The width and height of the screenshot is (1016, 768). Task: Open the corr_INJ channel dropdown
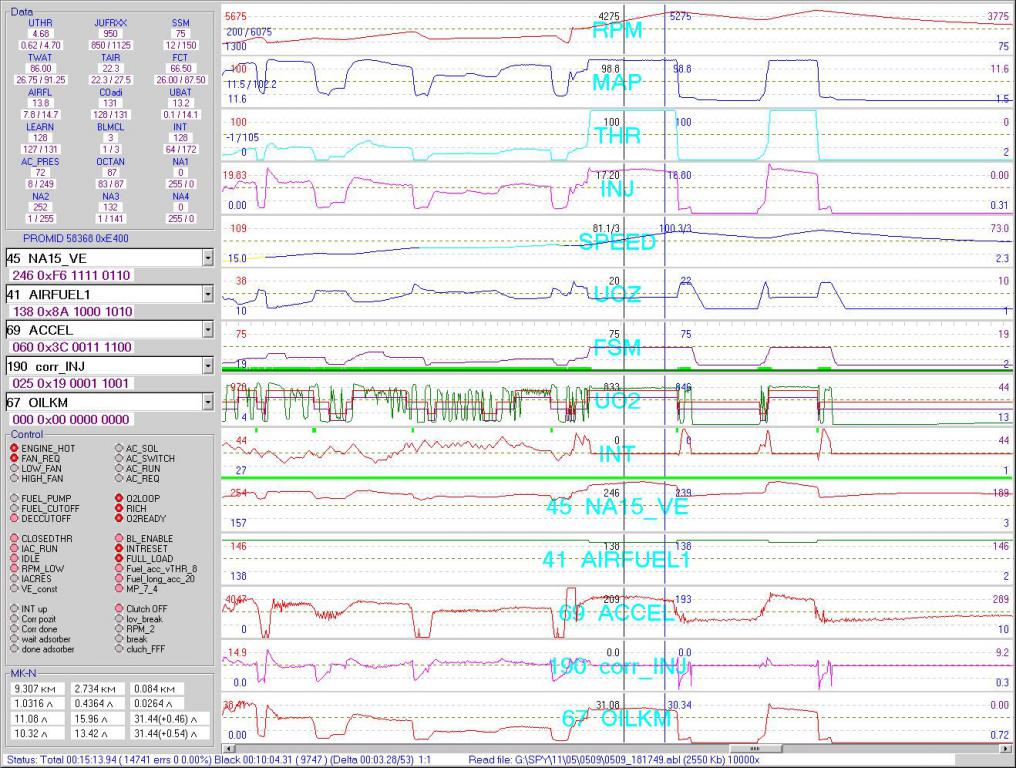pyautogui.click(x=207, y=366)
